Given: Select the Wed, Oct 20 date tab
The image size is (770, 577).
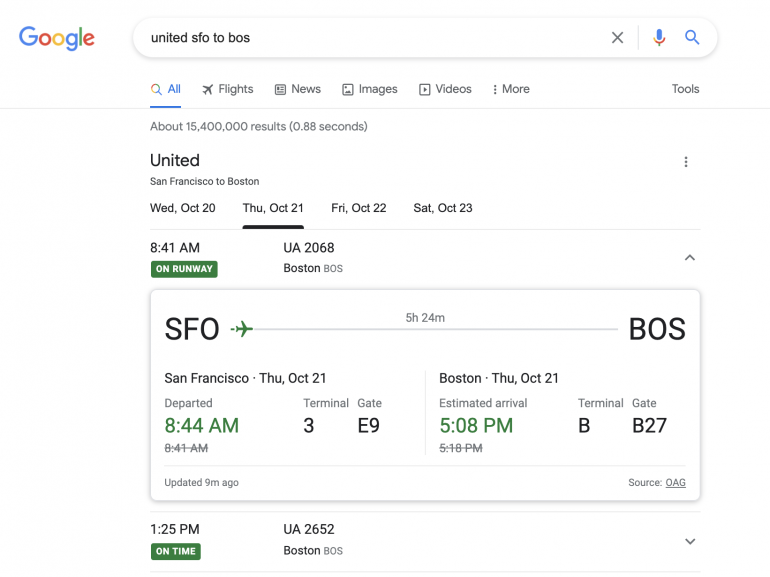Looking at the screenshot, I should 183,208.
